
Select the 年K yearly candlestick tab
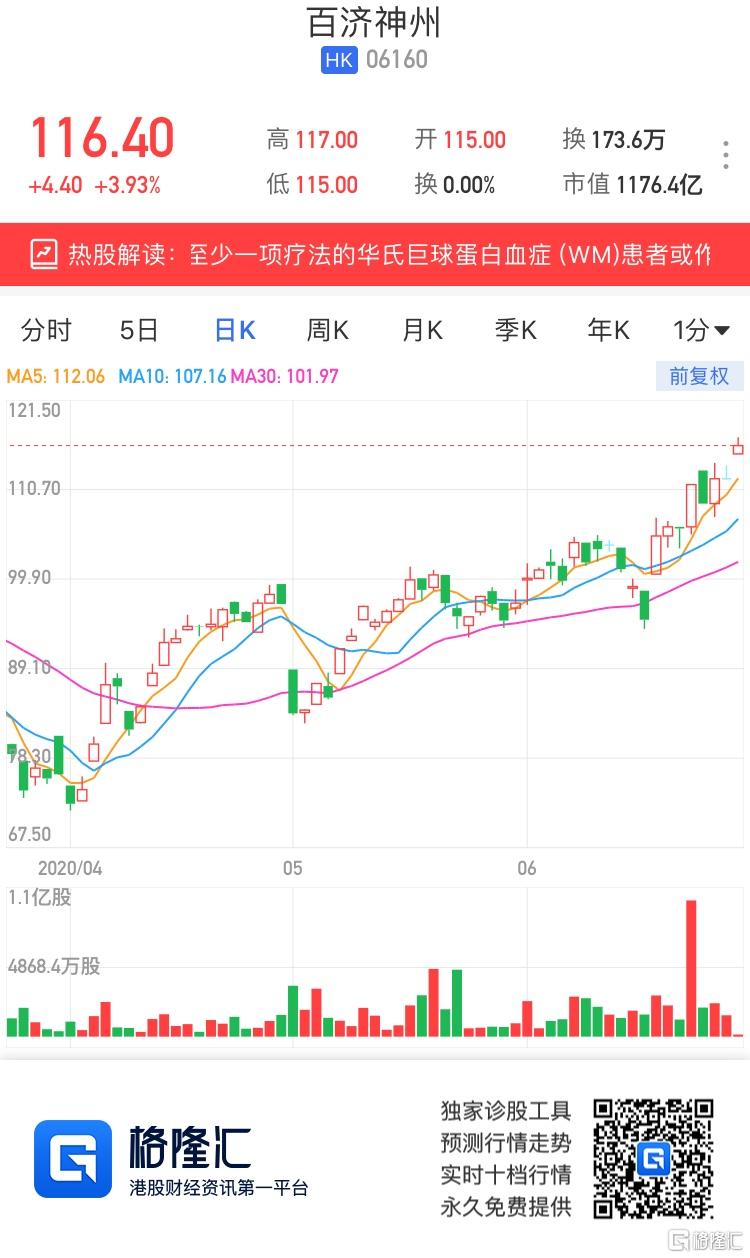(x=609, y=330)
